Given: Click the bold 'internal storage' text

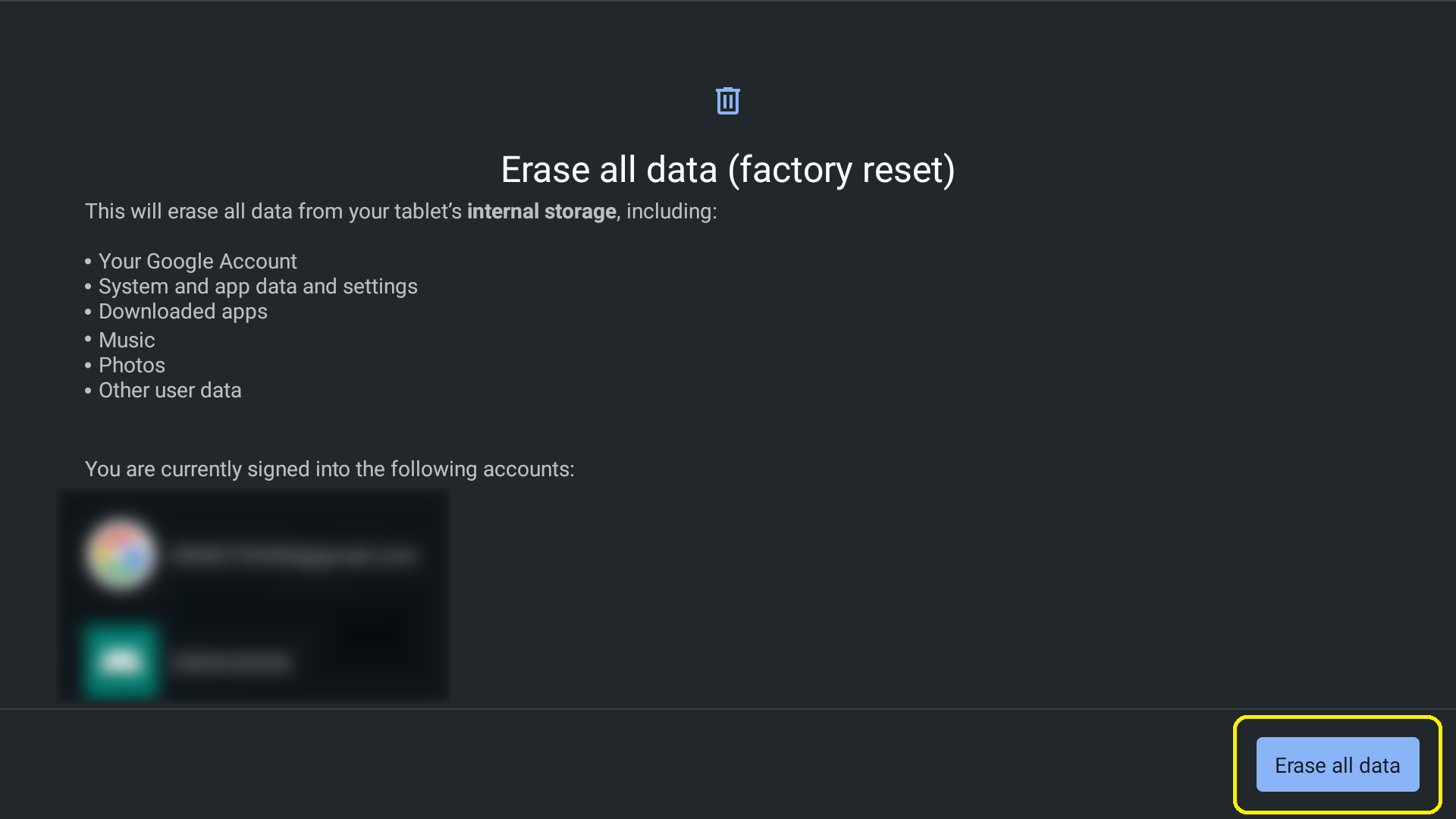Looking at the screenshot, I should click(x=541, y=211).
